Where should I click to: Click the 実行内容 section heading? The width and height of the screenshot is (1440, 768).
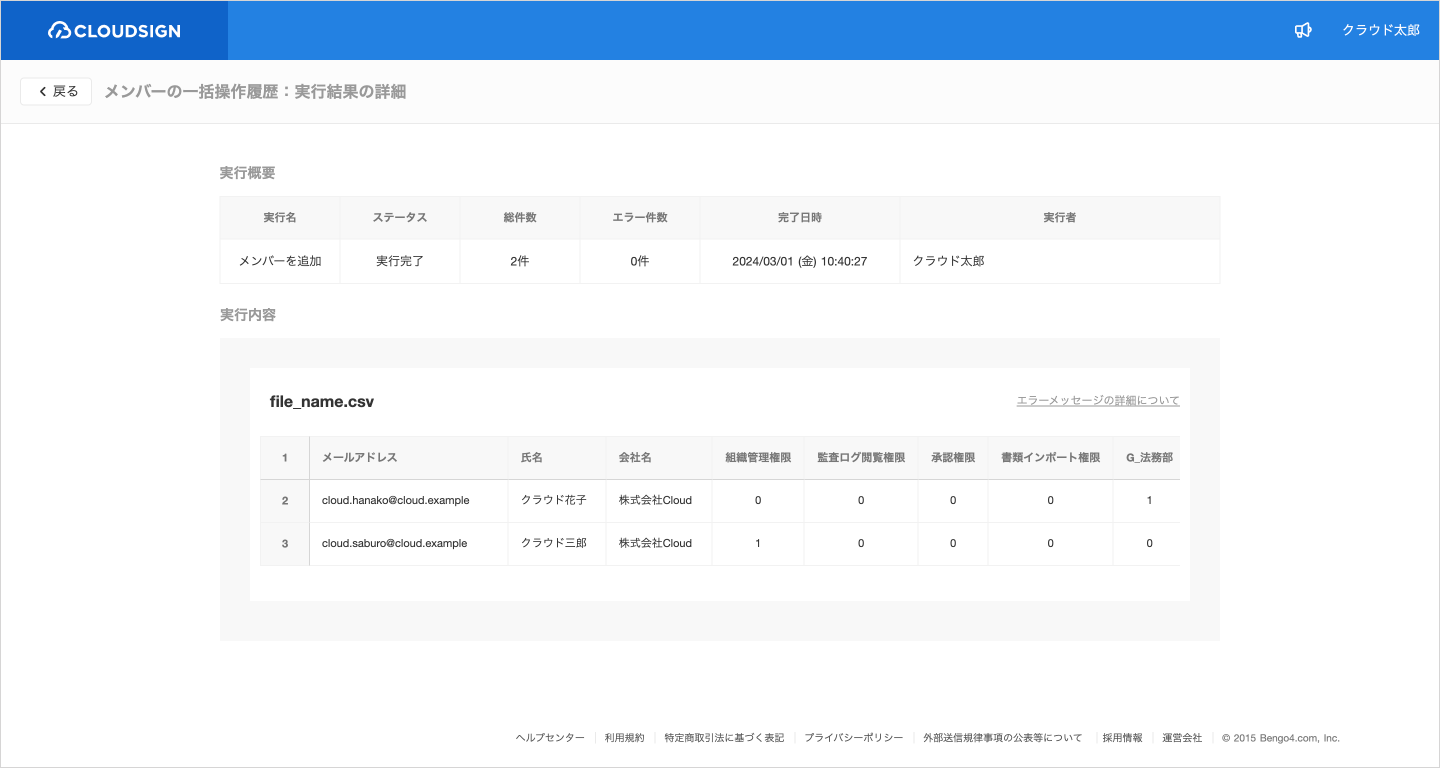pyautogui.click(x=247, y=315)
